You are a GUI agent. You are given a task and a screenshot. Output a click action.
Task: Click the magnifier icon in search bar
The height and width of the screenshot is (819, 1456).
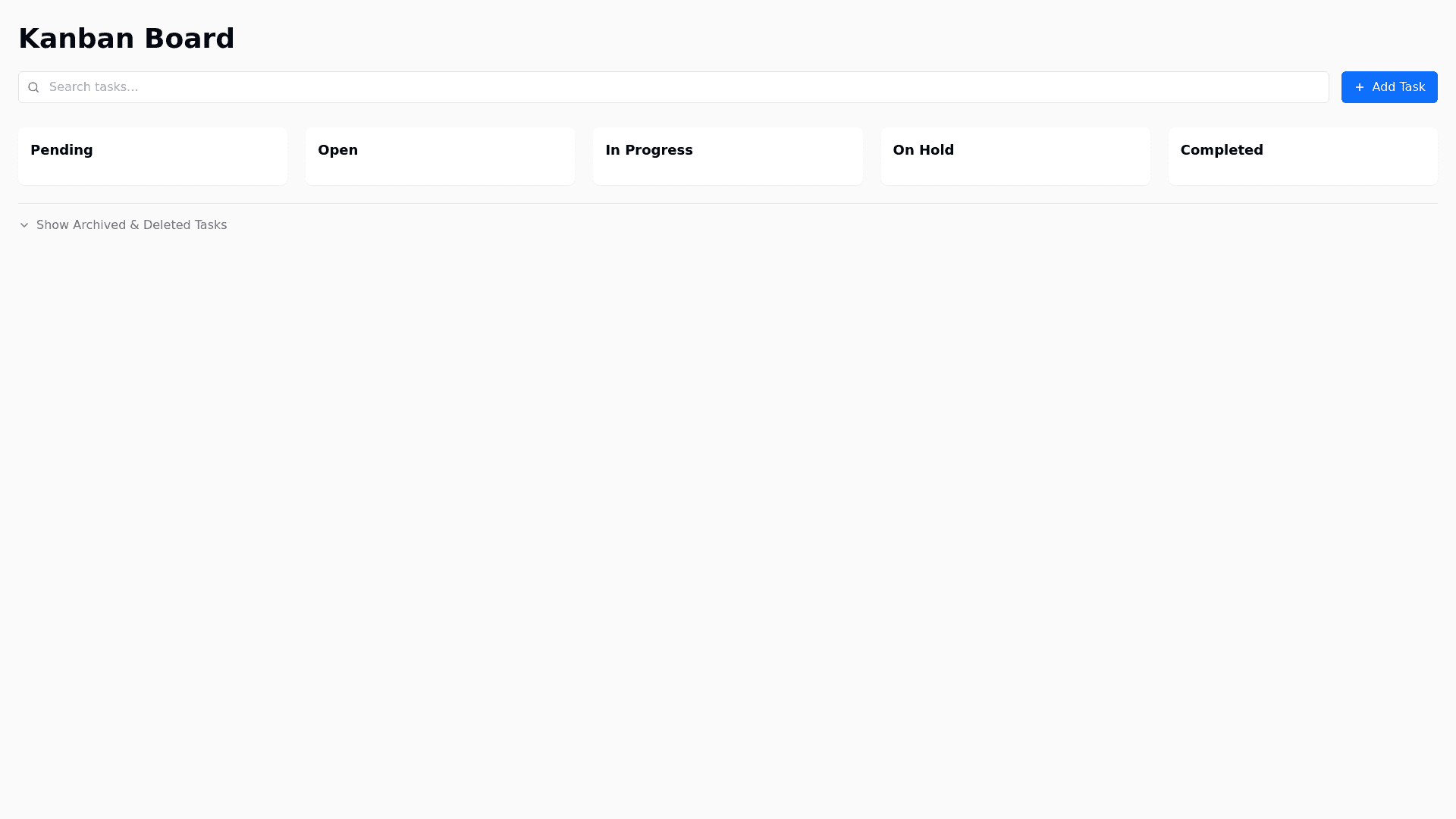33,87
